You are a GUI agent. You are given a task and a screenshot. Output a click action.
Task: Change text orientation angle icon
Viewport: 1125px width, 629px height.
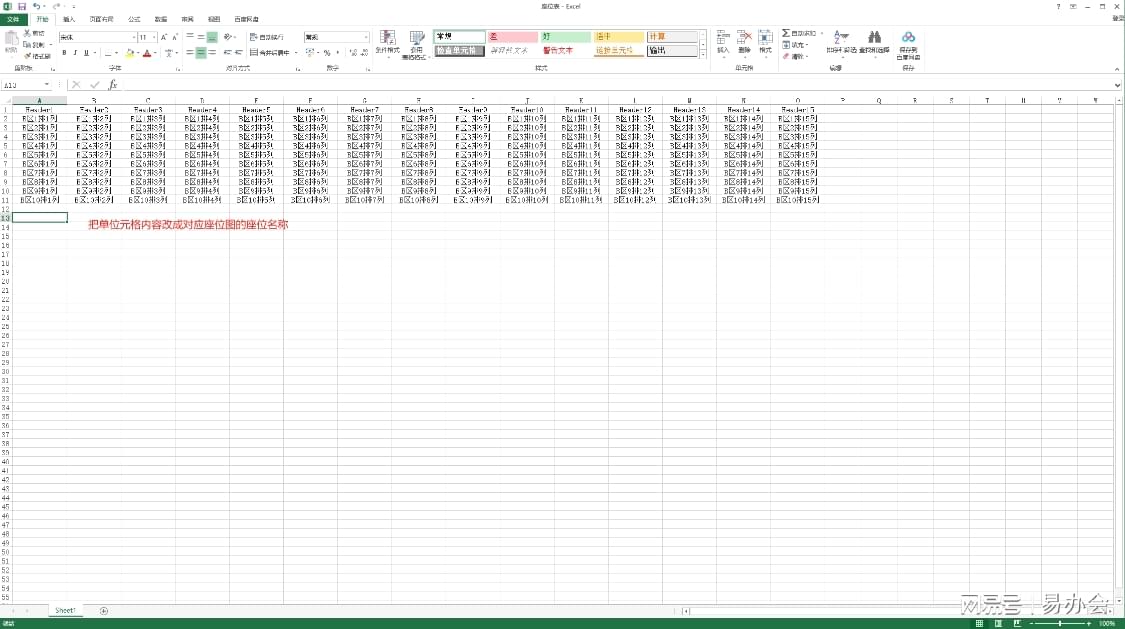[228, 37]
